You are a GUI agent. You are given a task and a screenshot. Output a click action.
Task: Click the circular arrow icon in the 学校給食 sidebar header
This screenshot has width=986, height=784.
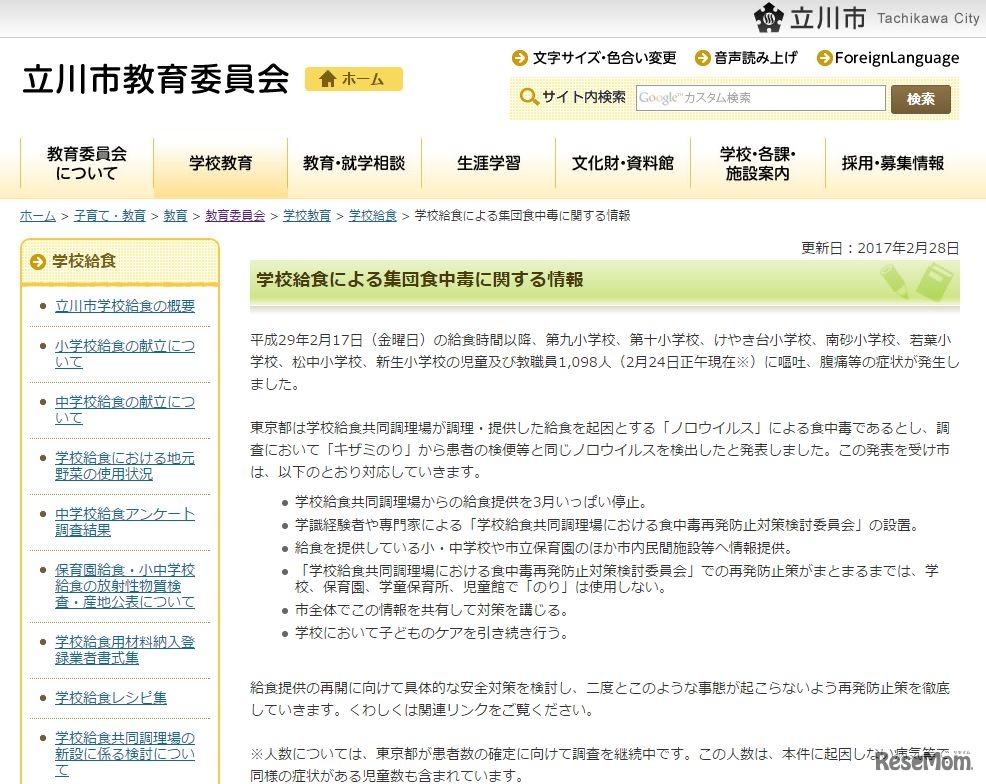coord(35,259)
